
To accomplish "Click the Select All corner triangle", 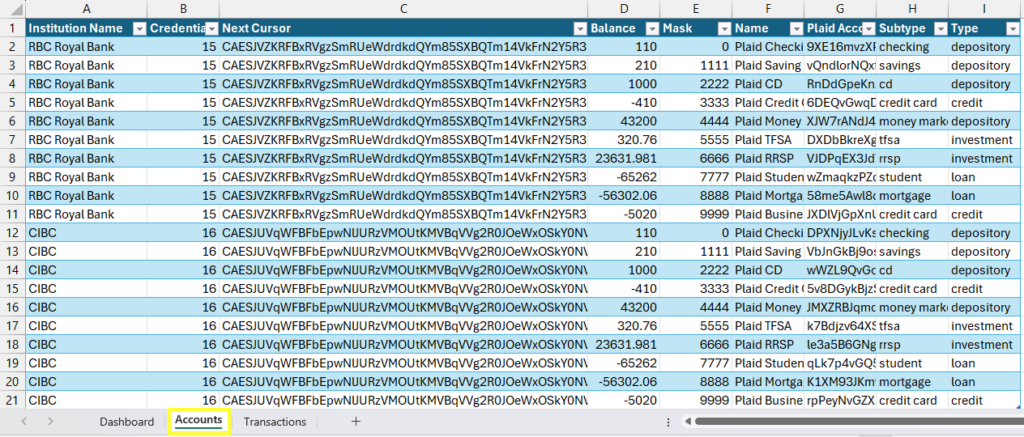I will [12, 9].
